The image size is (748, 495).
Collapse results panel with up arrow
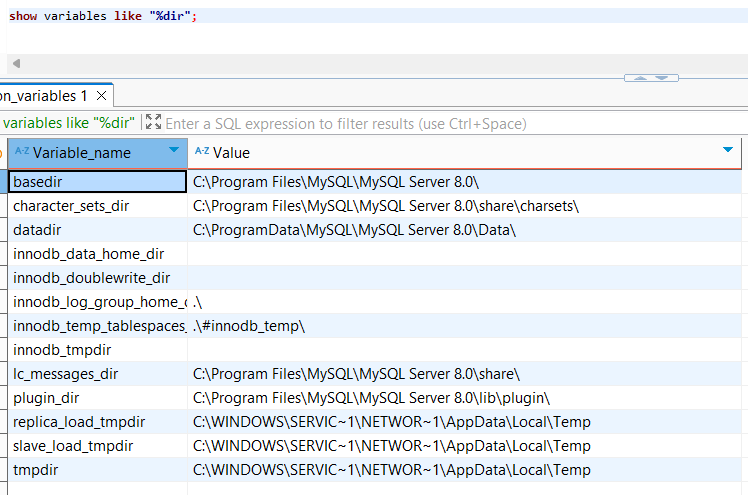tap(640, 78)
